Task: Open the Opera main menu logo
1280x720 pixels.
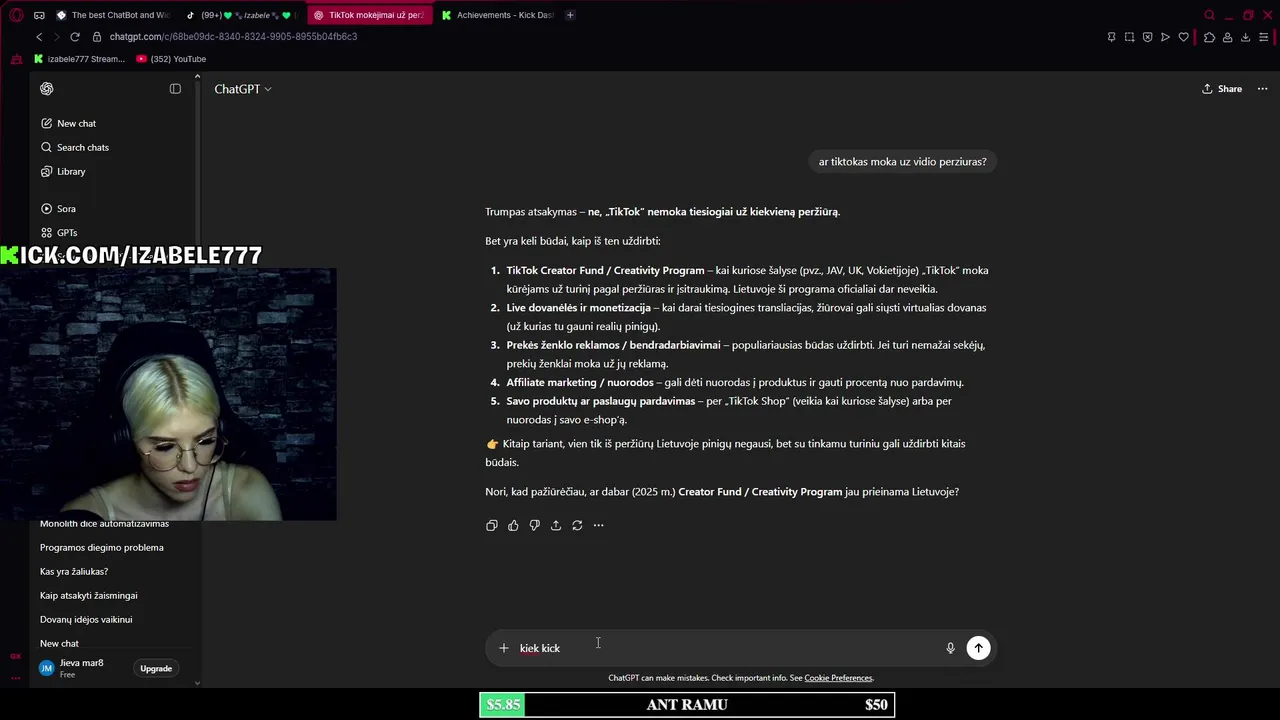Action: [16, 15]
